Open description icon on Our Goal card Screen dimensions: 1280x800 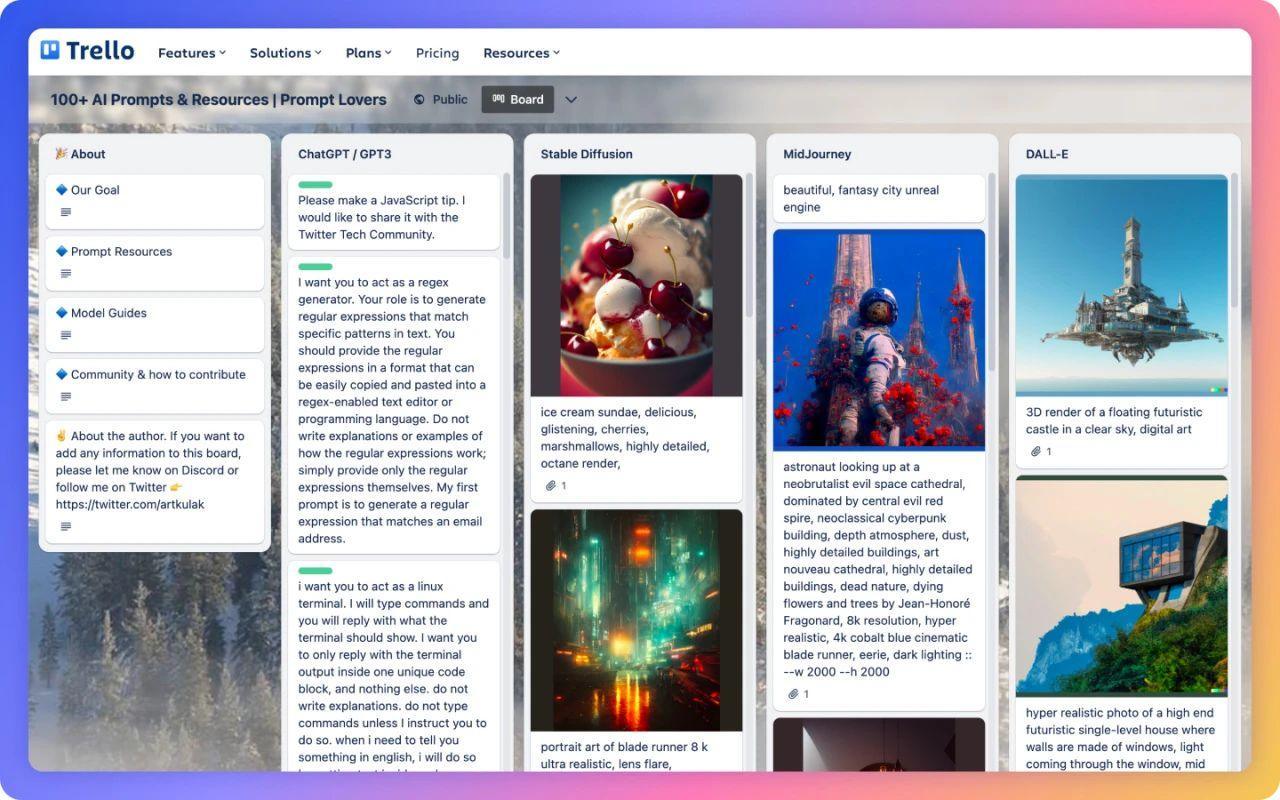(66, 212)
